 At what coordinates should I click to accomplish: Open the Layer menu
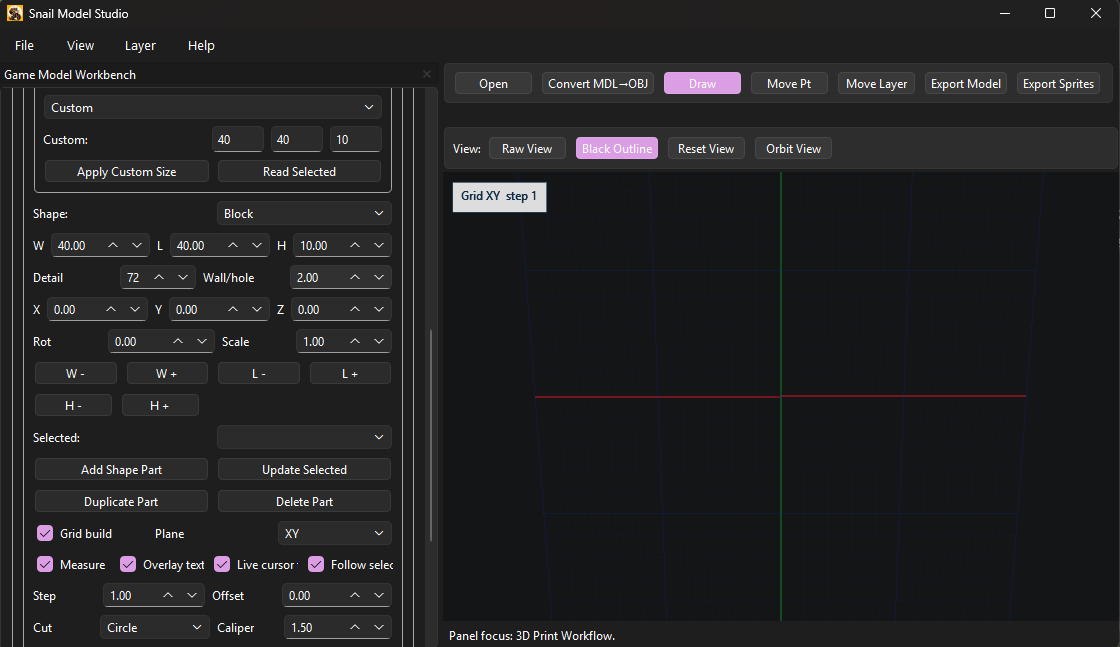(x=140, y=45)
